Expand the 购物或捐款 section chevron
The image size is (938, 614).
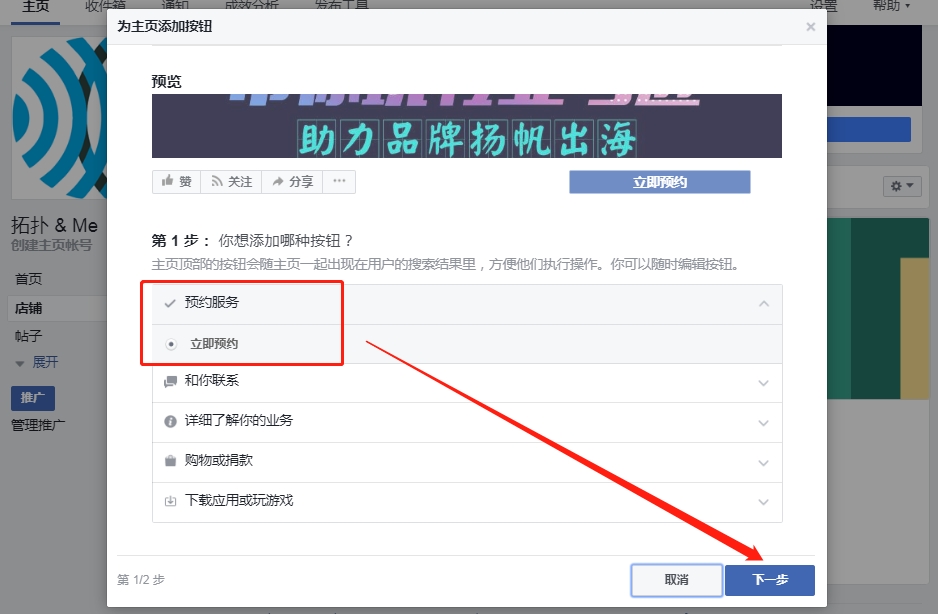pyautogui.click(x=763, y=463)
